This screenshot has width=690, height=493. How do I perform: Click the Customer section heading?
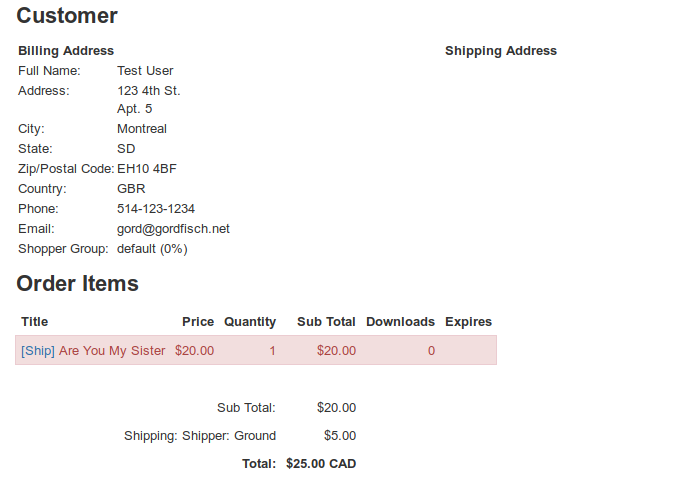click(67, 16)
